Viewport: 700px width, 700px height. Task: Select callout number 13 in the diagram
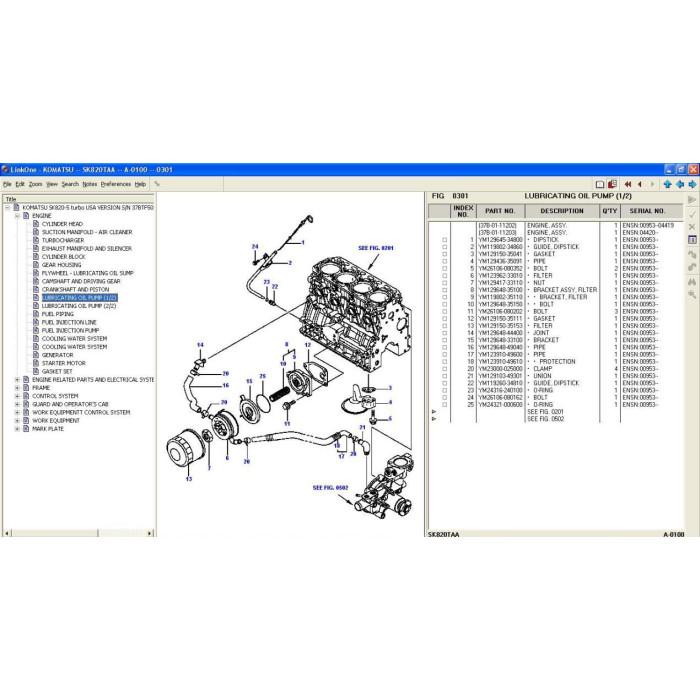tap(189, 479)
